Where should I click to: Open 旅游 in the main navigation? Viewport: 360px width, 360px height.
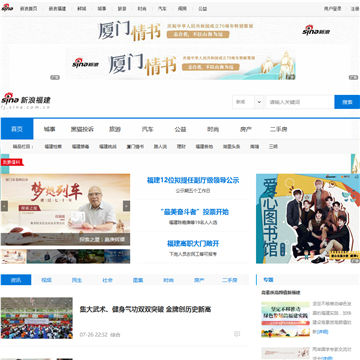[115, 129]
